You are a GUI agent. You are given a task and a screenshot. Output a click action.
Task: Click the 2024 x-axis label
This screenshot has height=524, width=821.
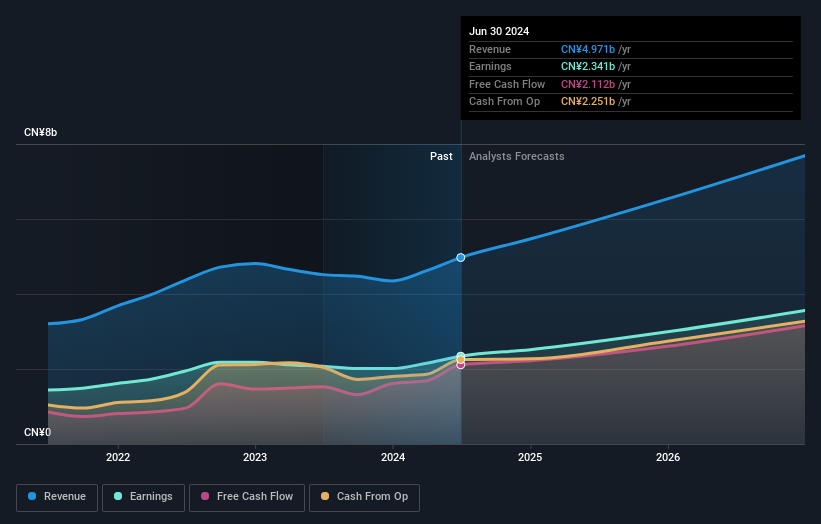pyautogui.click(x=393, y=457)
